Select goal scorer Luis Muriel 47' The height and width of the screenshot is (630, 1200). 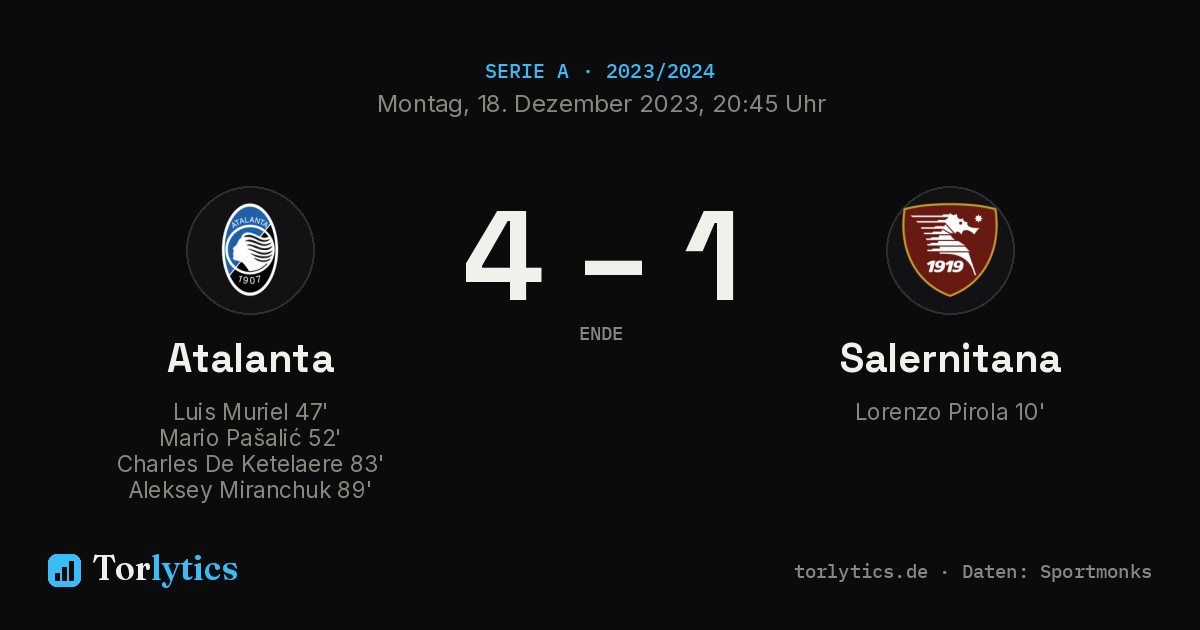pos(250,412)
